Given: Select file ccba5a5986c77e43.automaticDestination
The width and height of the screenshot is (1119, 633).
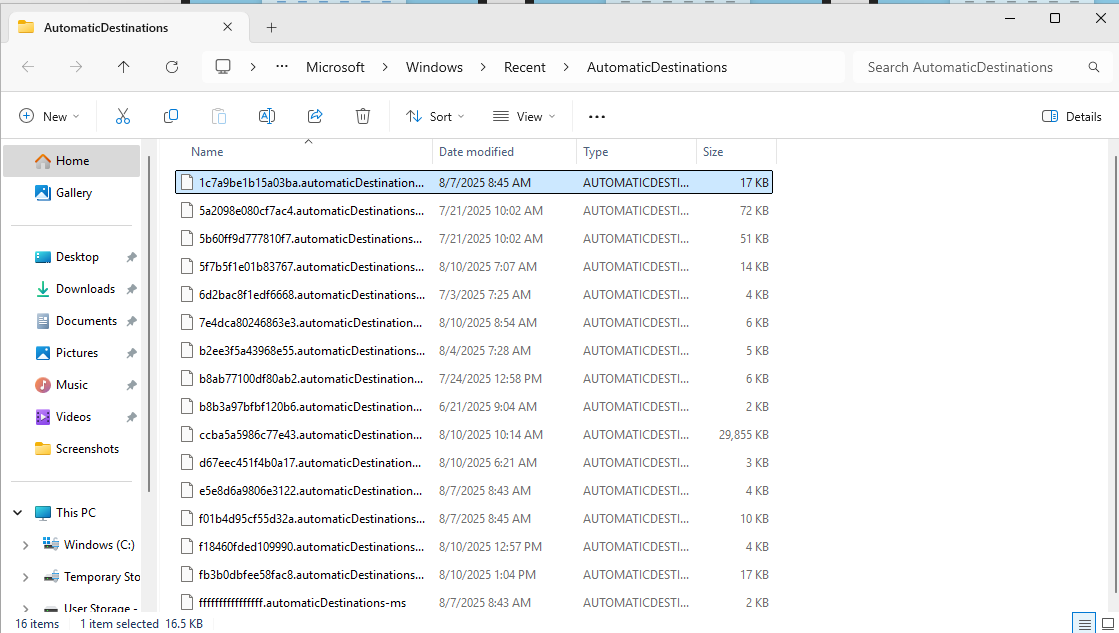Looking at the screenshot, I should pos(474,435).
